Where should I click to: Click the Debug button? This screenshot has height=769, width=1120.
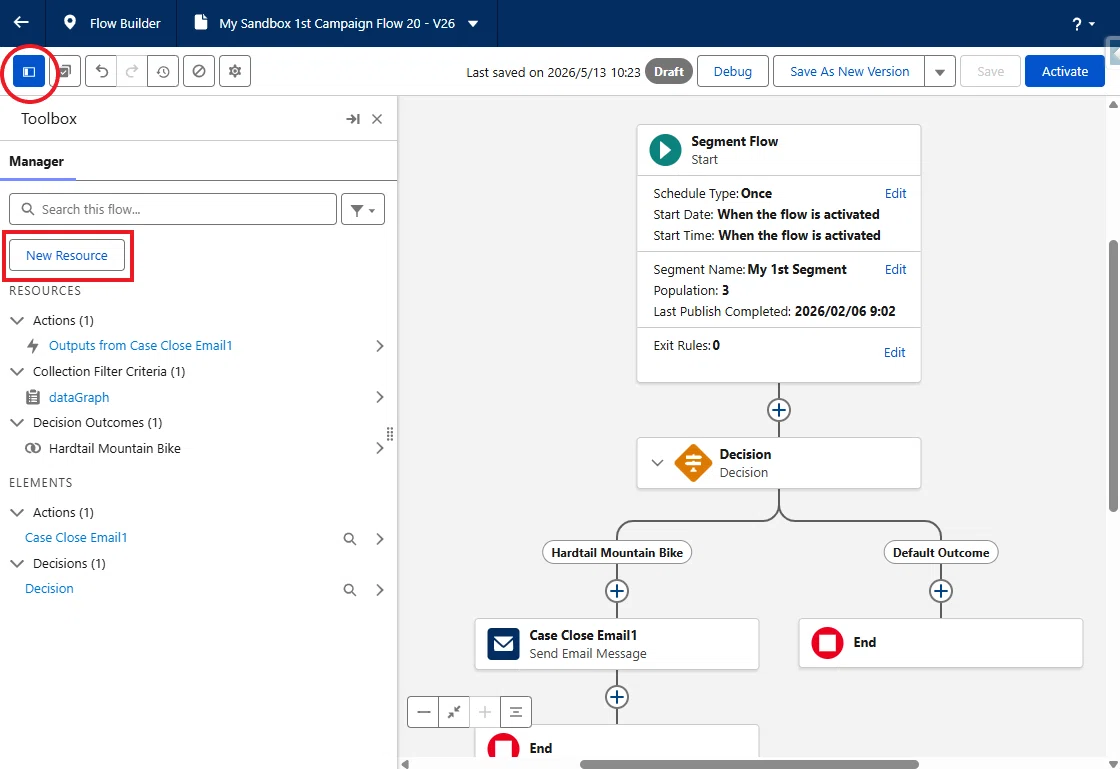coord(733,71)
